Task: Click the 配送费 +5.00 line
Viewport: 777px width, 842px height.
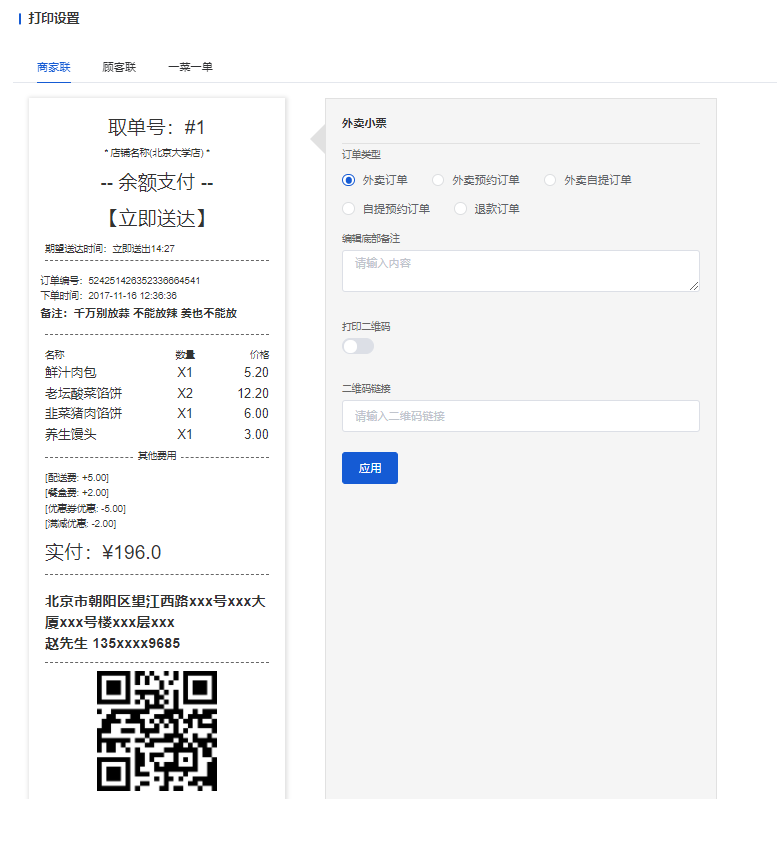Action: pyautogui.click(x=77, y=477)
